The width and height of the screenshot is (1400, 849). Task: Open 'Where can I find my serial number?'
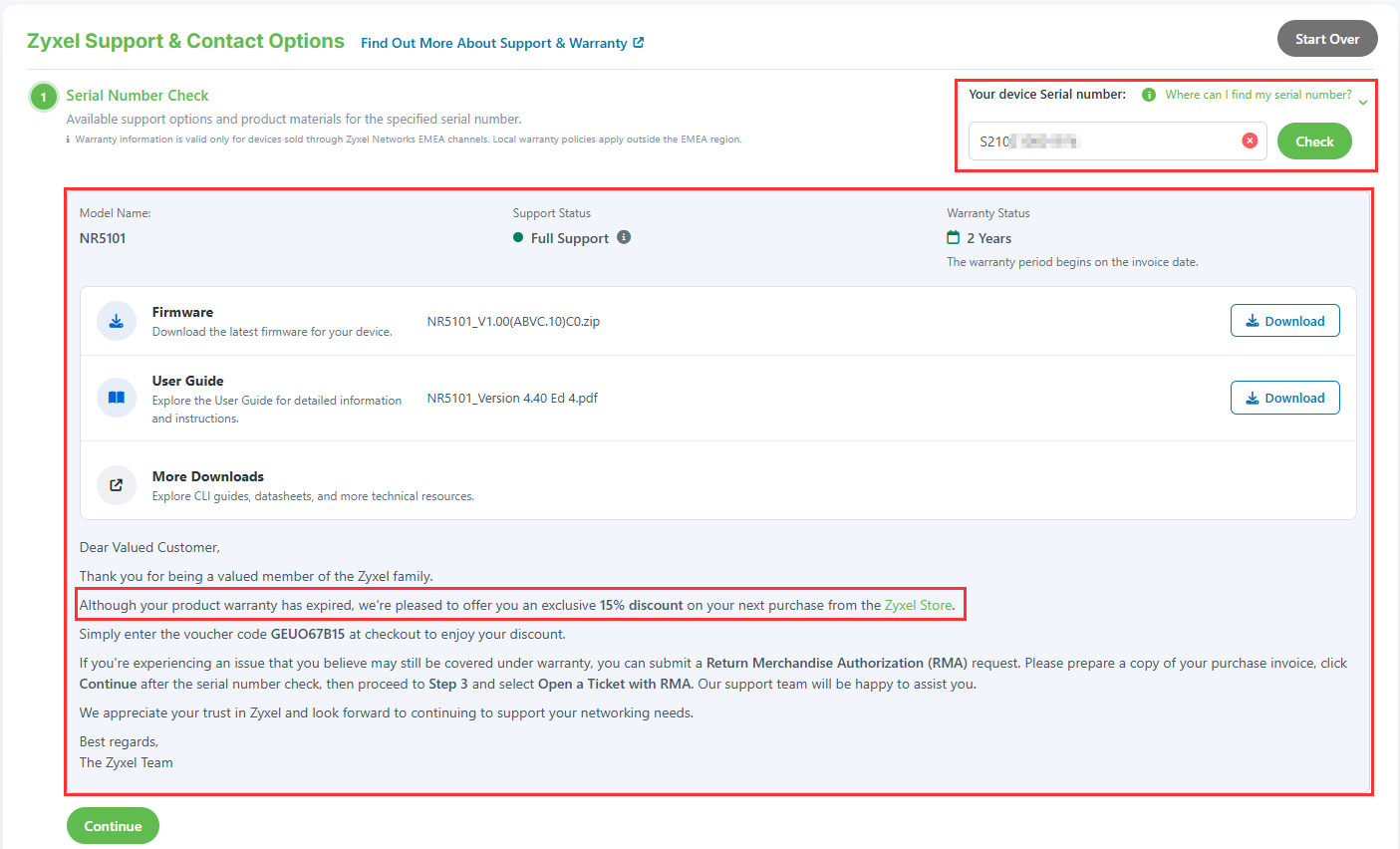tap(1259, 95)
